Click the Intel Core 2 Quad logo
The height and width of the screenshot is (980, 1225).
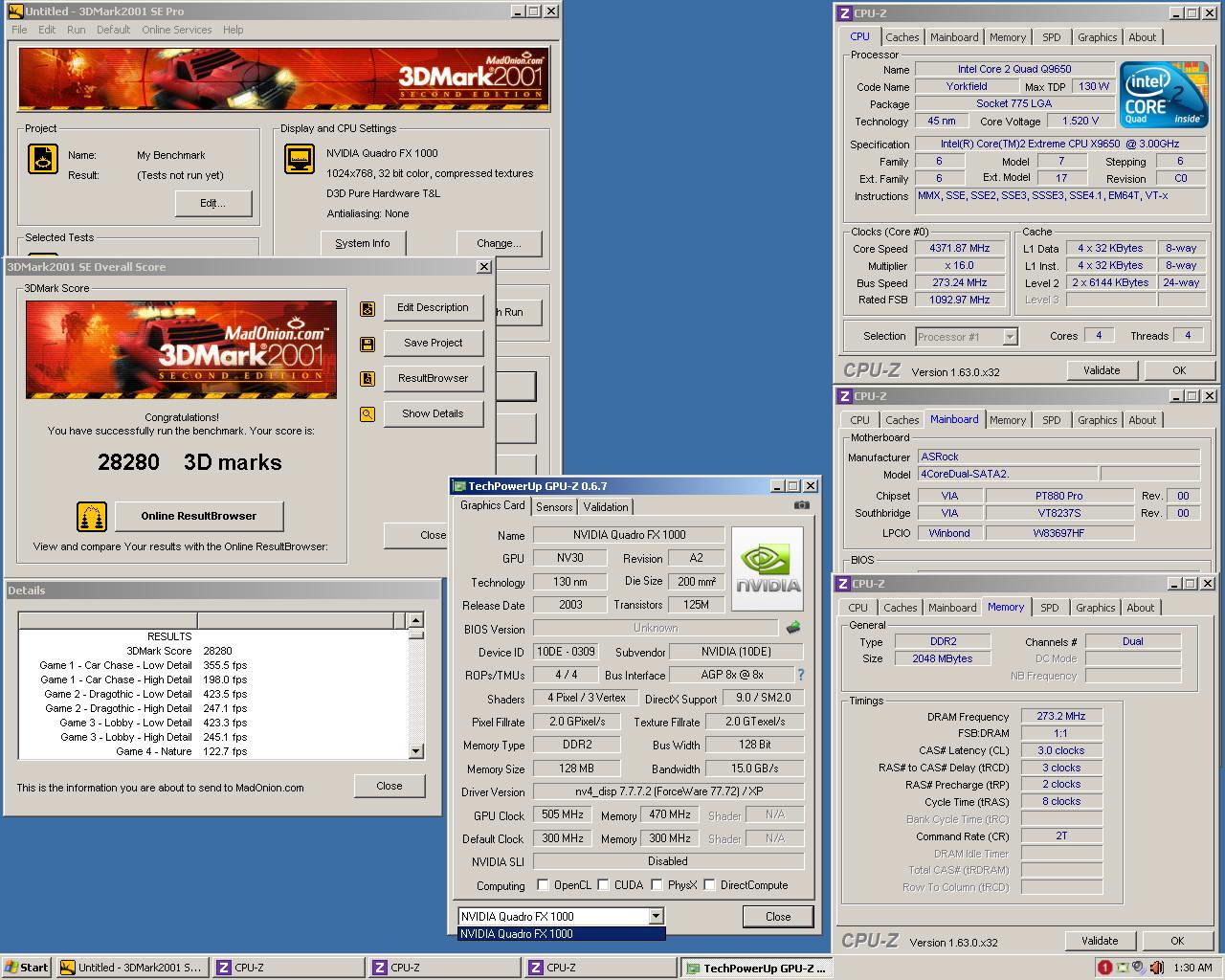pyautogui.click(x=1164, y=94)
